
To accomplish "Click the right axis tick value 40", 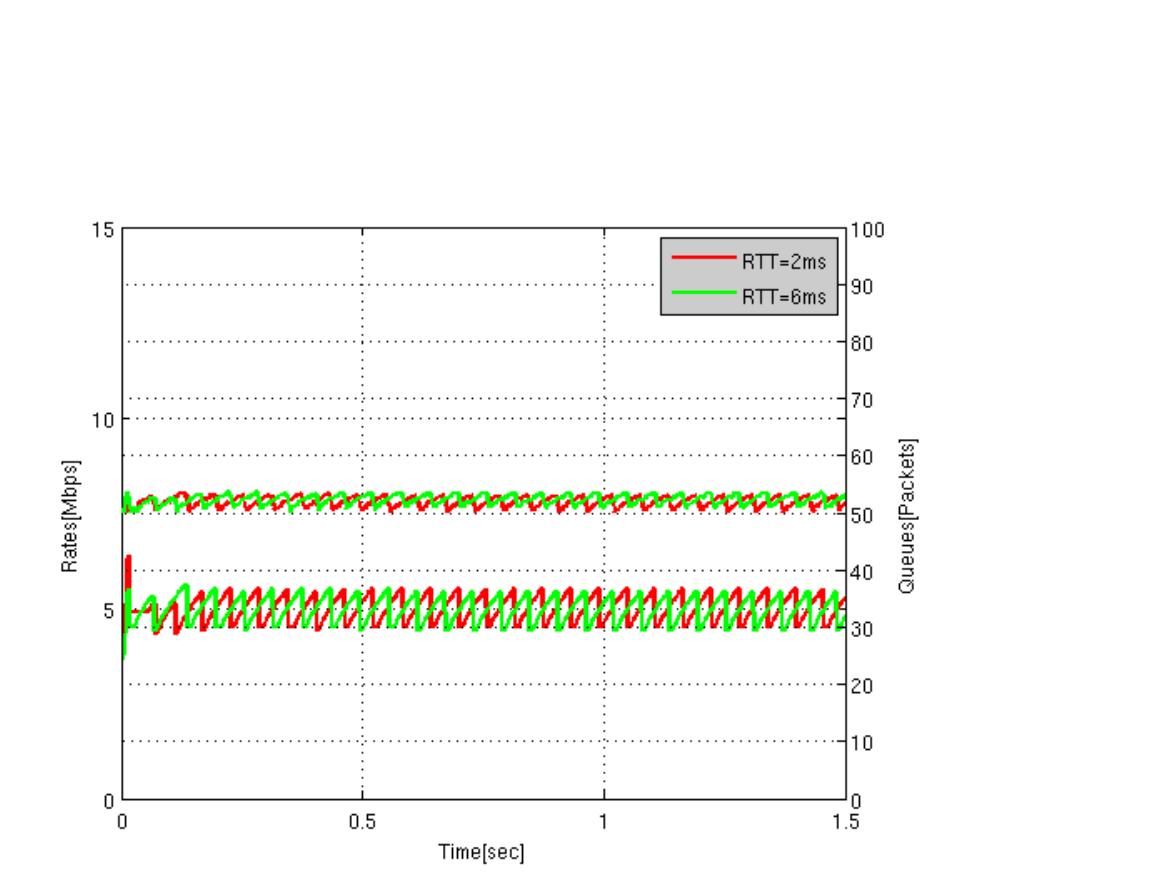I will [x=862, y=572].
